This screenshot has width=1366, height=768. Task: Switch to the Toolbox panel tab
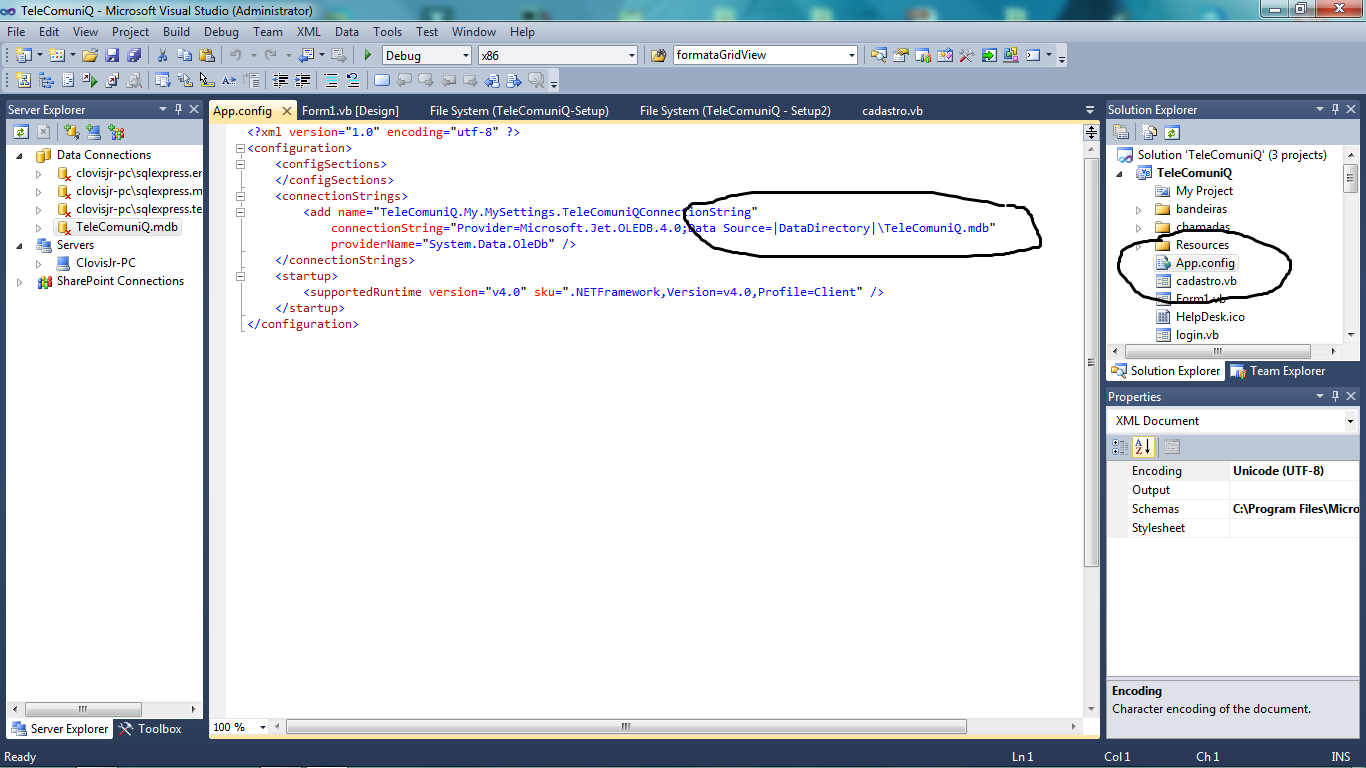pyautogui.click(x=150, y=729)
